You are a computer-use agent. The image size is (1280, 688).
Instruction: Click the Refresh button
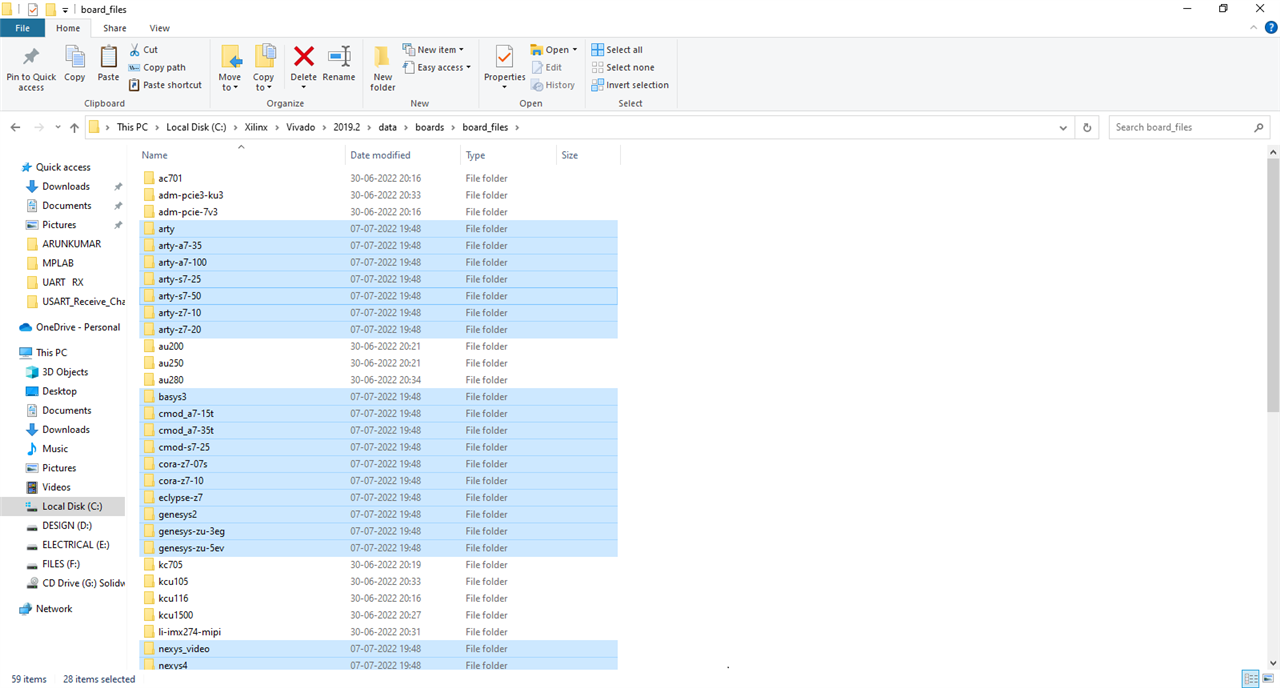1087,127
